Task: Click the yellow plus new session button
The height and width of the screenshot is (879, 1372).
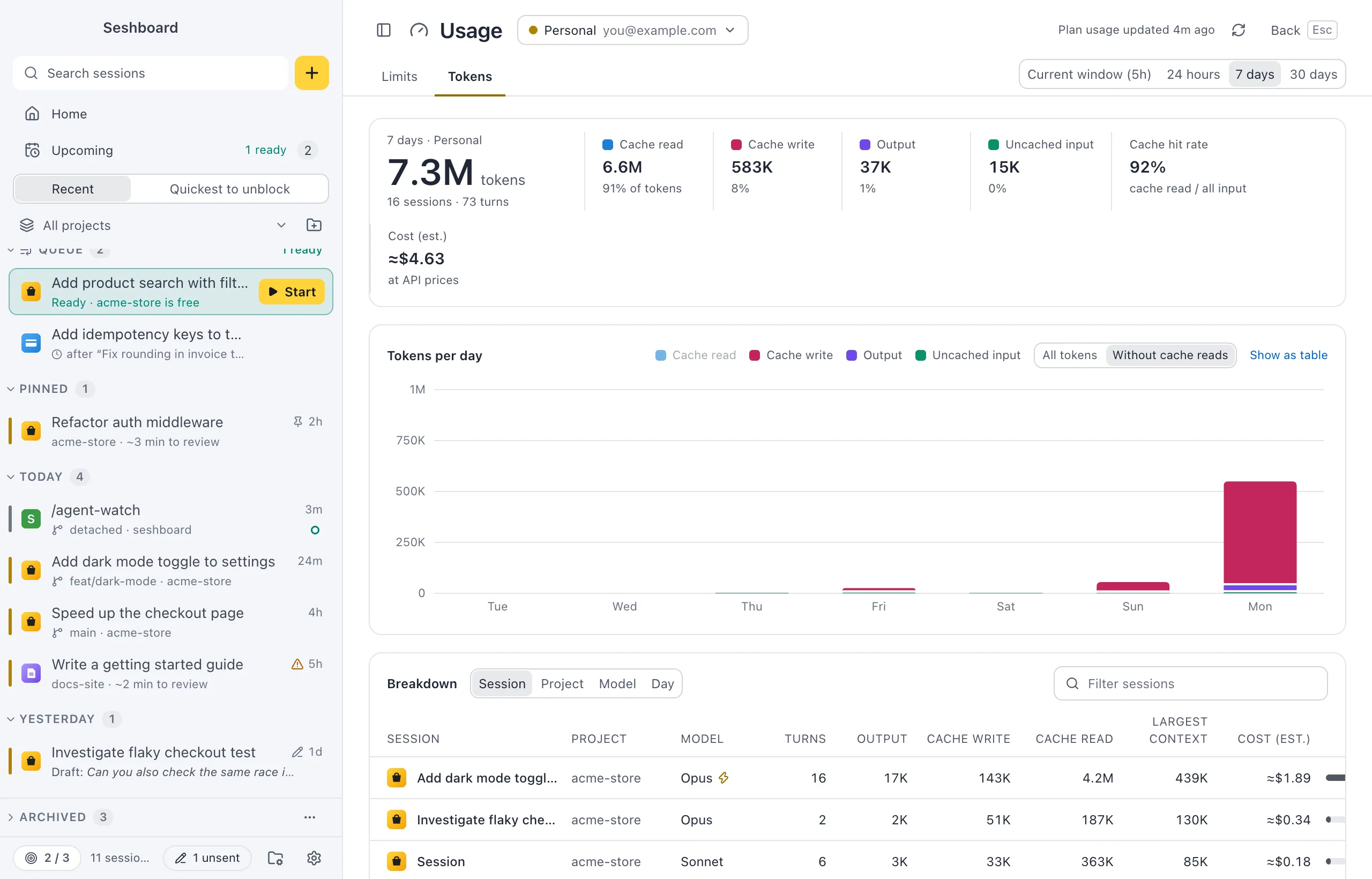Action: pyautogui.click(x=311, y=73)
